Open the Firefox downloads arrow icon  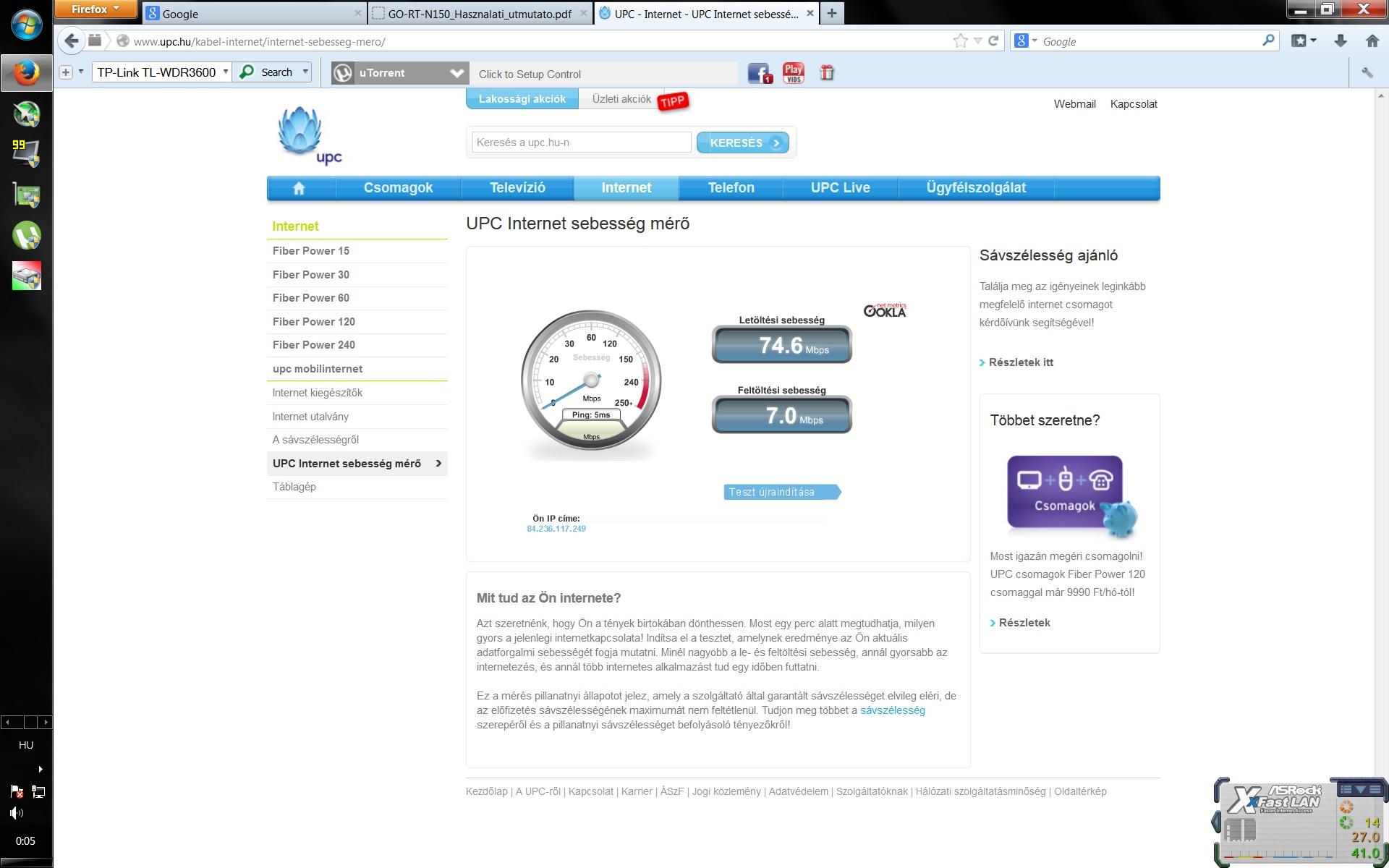[1340, 41]
